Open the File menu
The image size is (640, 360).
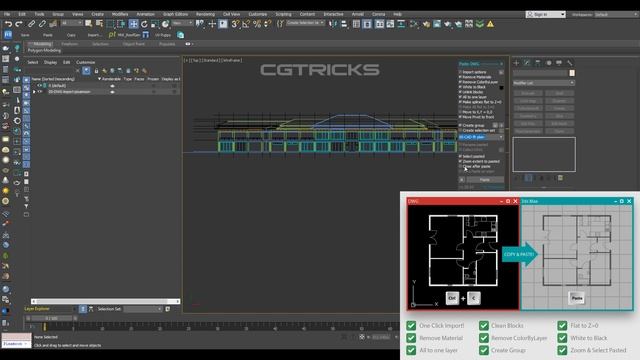pos(7,14)
